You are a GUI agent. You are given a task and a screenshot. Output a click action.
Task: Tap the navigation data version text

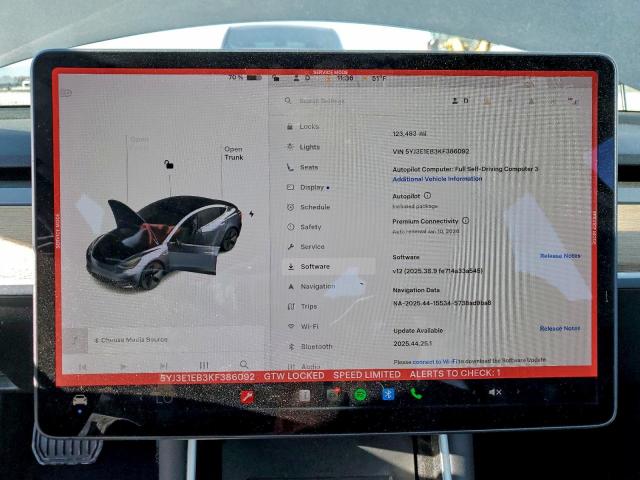point(442,303)
